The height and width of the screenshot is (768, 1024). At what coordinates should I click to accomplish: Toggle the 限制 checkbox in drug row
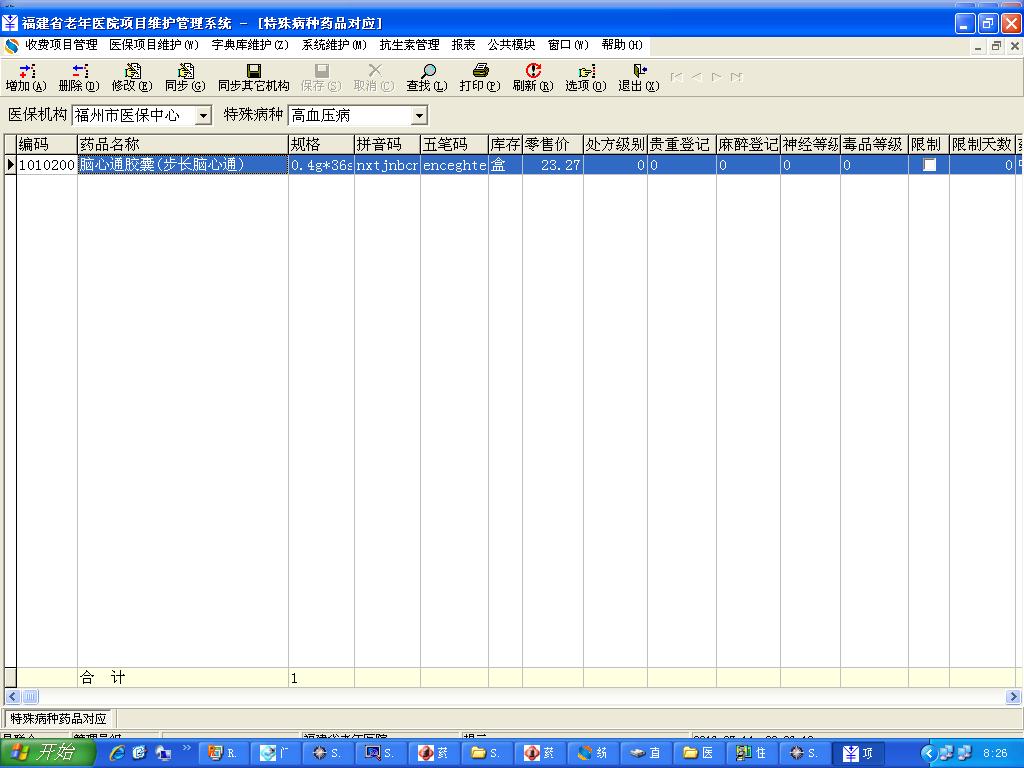pyautogui.click(x=929, y=165)
